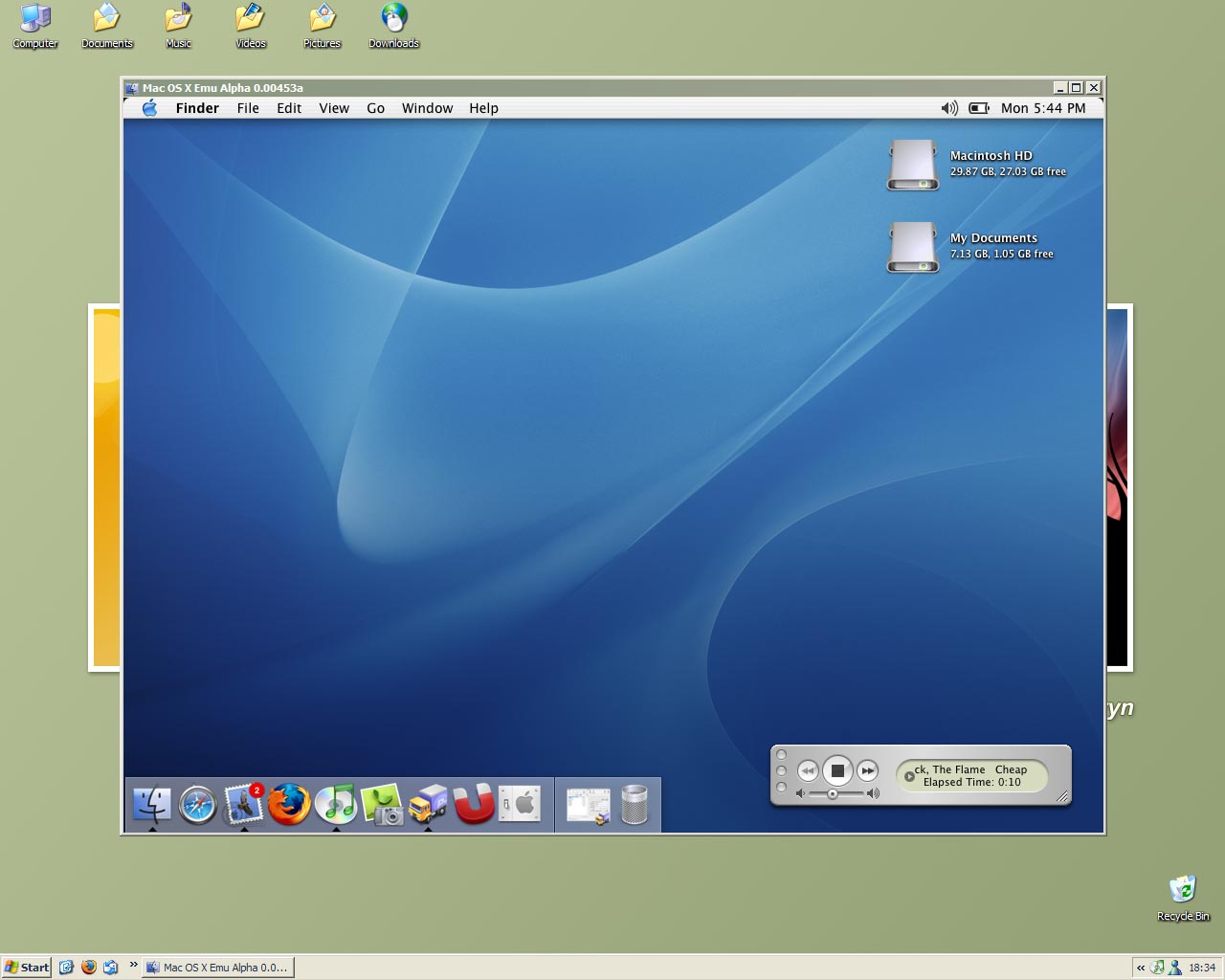Restore the minimized window in dock

pos(589,805)
